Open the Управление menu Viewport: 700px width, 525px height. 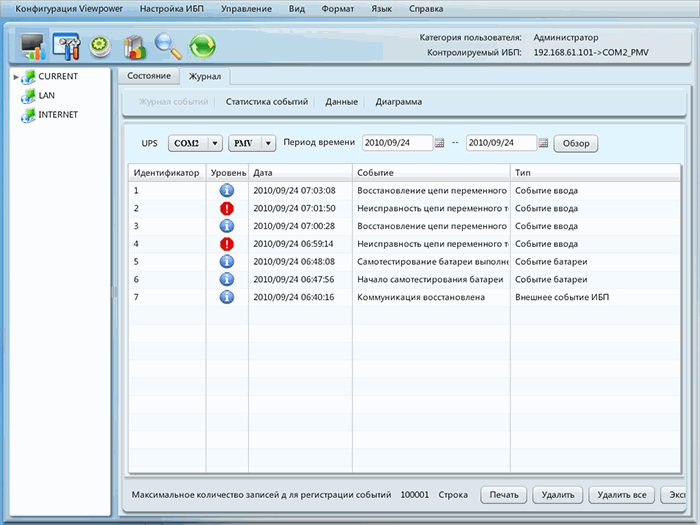point(246,9)
